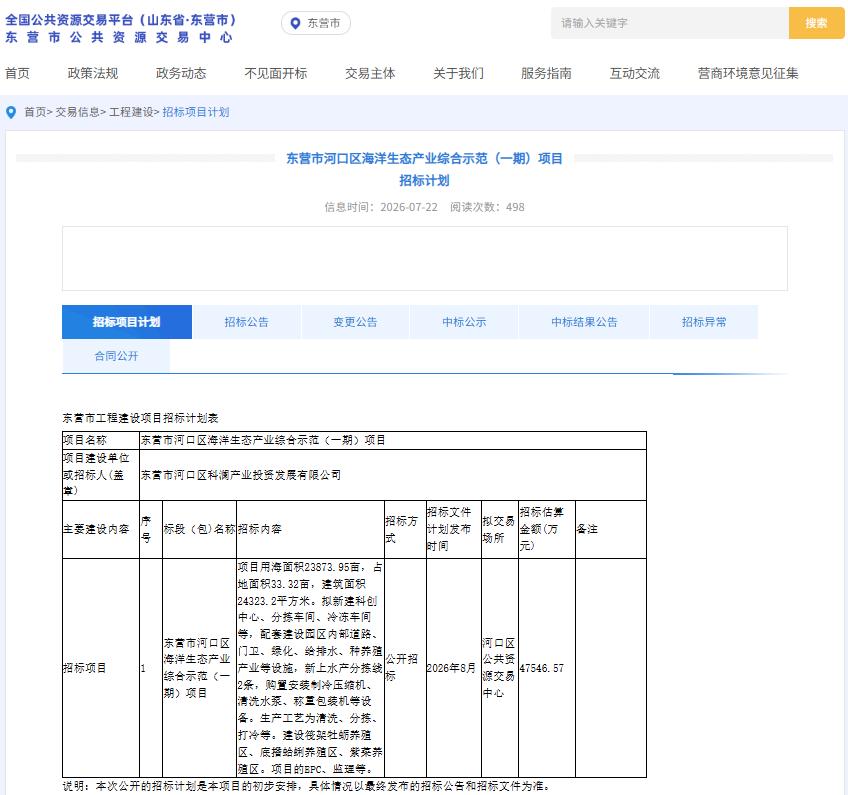The width and height of the screenshot is (848, 795).
Task: Switch to the 中标公示 tab
Action: coord(464,322)
